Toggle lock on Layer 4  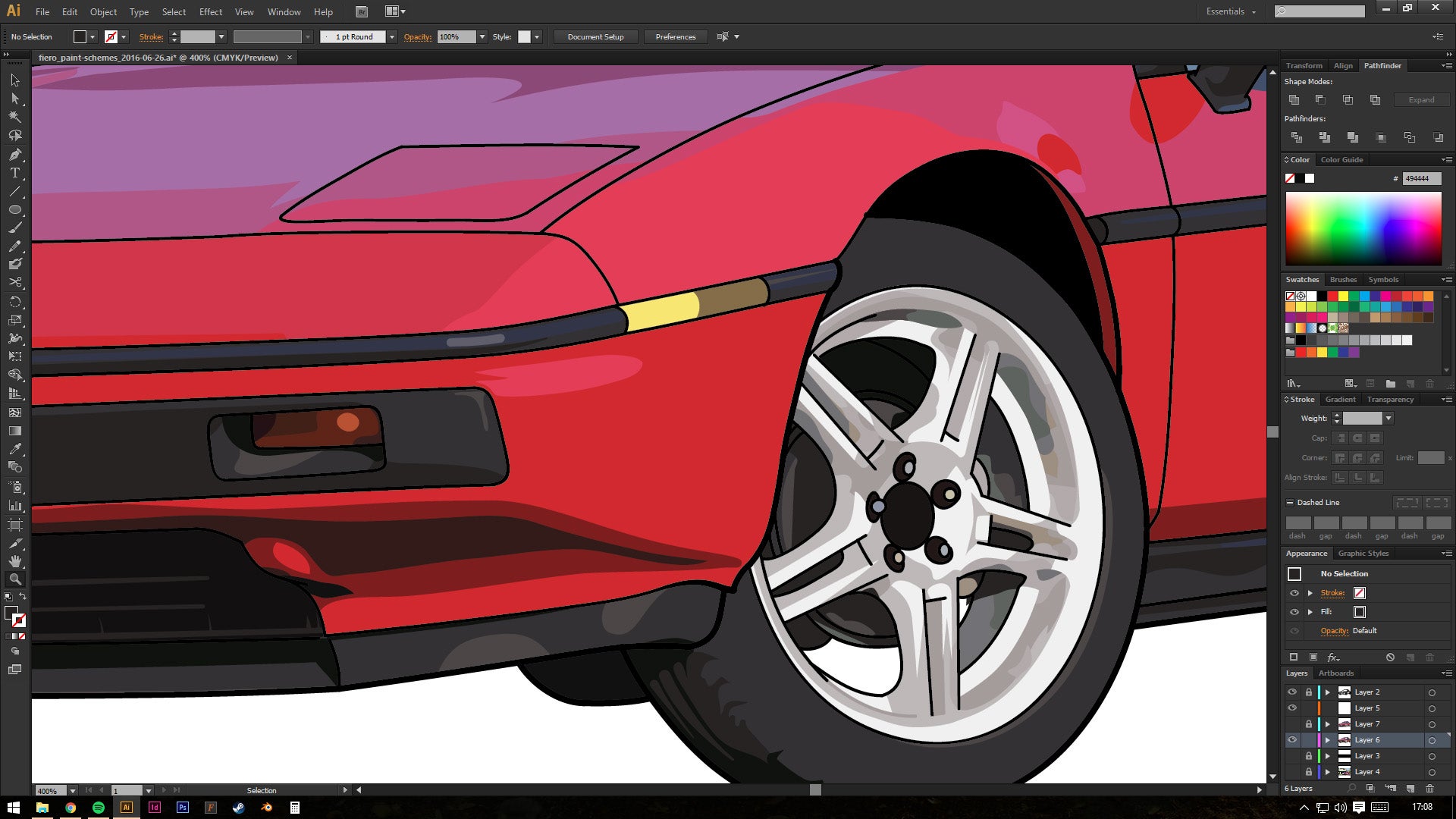pyautogui.click(x=1308, y=772)
